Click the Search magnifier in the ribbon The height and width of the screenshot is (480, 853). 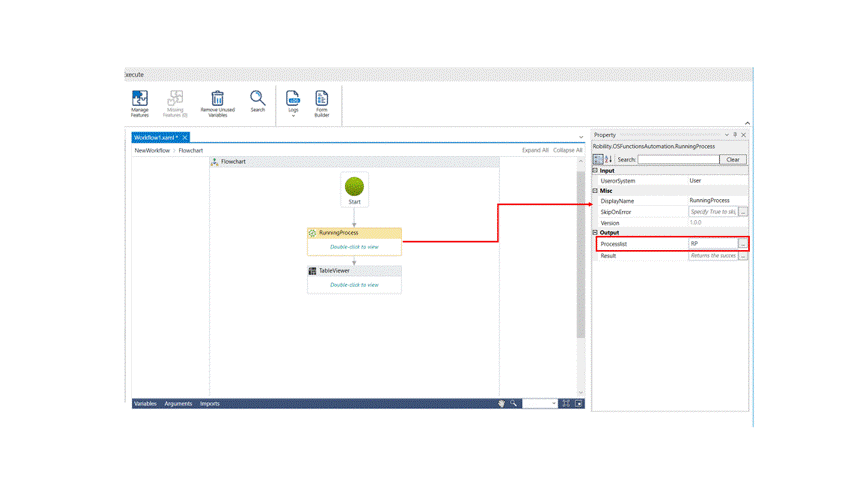258,100
